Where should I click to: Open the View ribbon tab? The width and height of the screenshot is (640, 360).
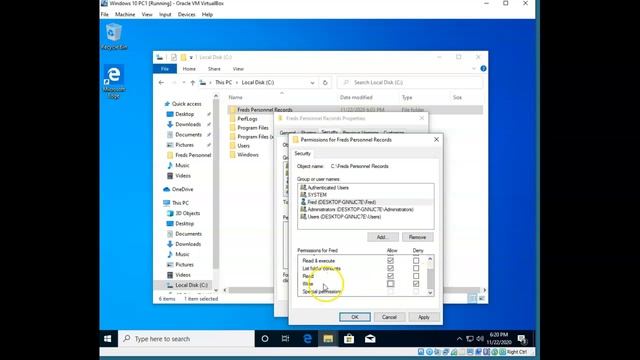238,69
